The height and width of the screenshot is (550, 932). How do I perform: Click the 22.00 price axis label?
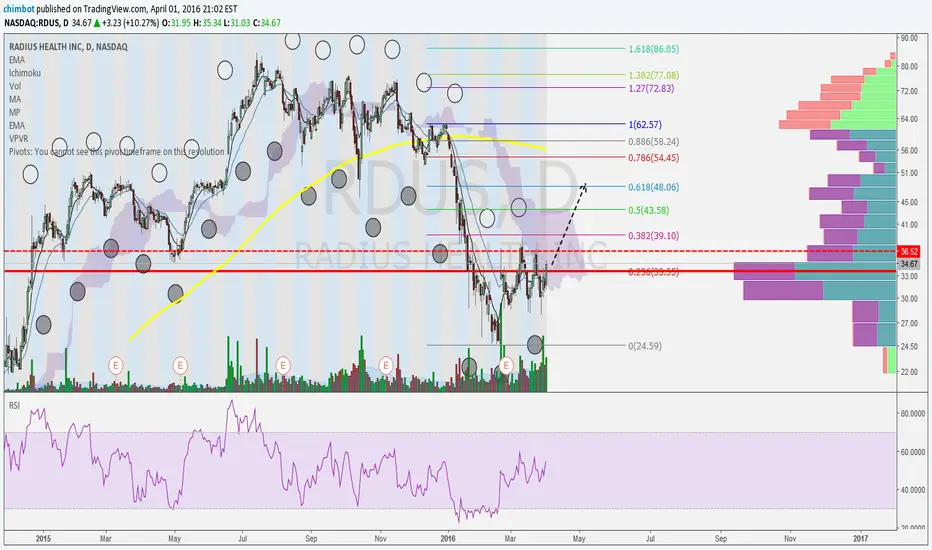pyautogui.click(x=909, y=372)
